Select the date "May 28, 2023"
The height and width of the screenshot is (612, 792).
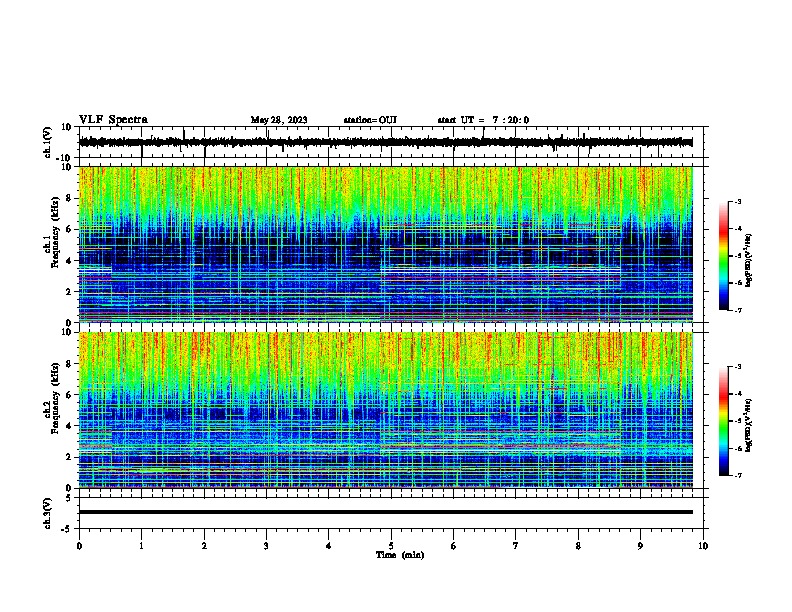[279, 120]
